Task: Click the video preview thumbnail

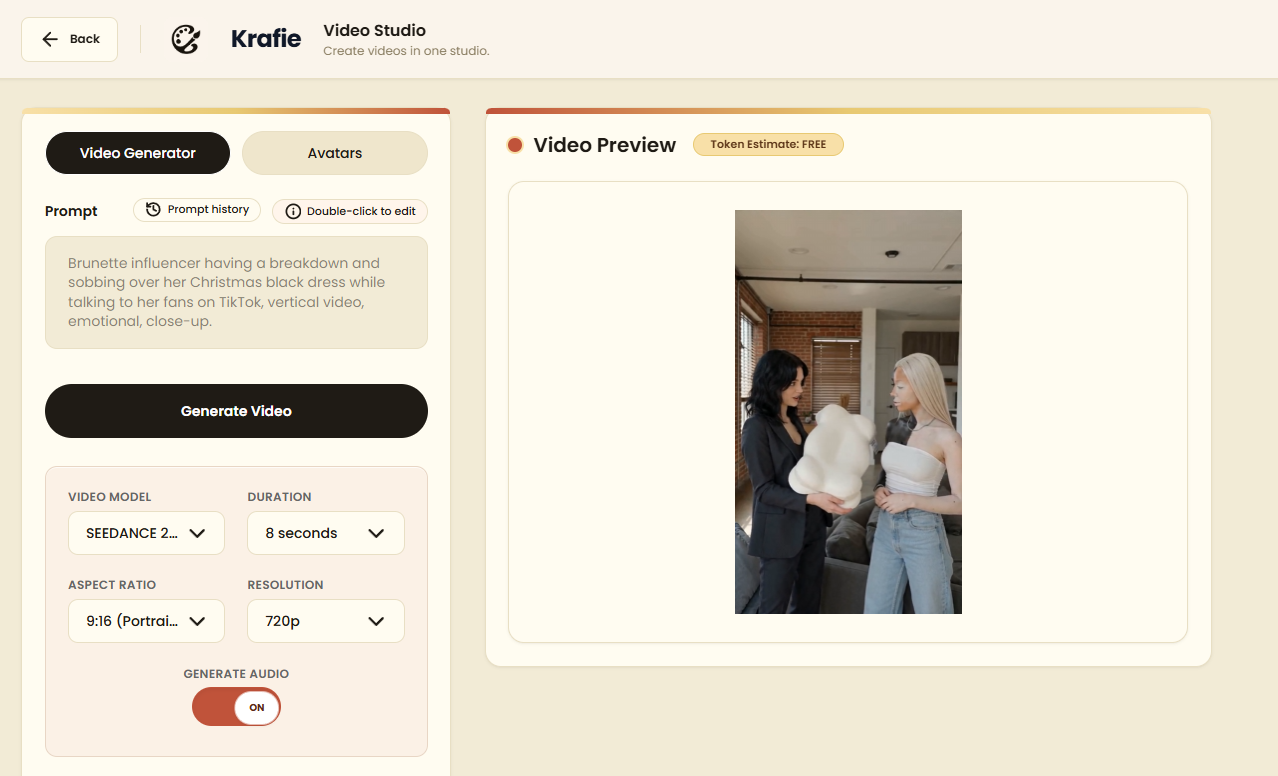Action: [848, 412]
